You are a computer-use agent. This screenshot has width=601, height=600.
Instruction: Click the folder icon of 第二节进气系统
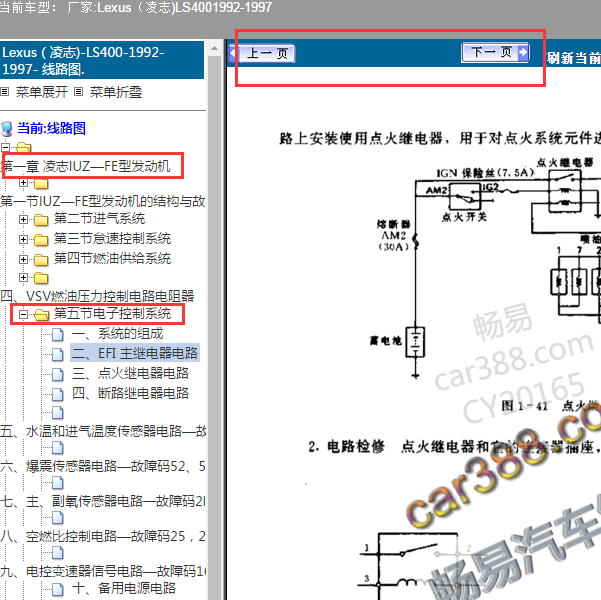coord(41,220)
